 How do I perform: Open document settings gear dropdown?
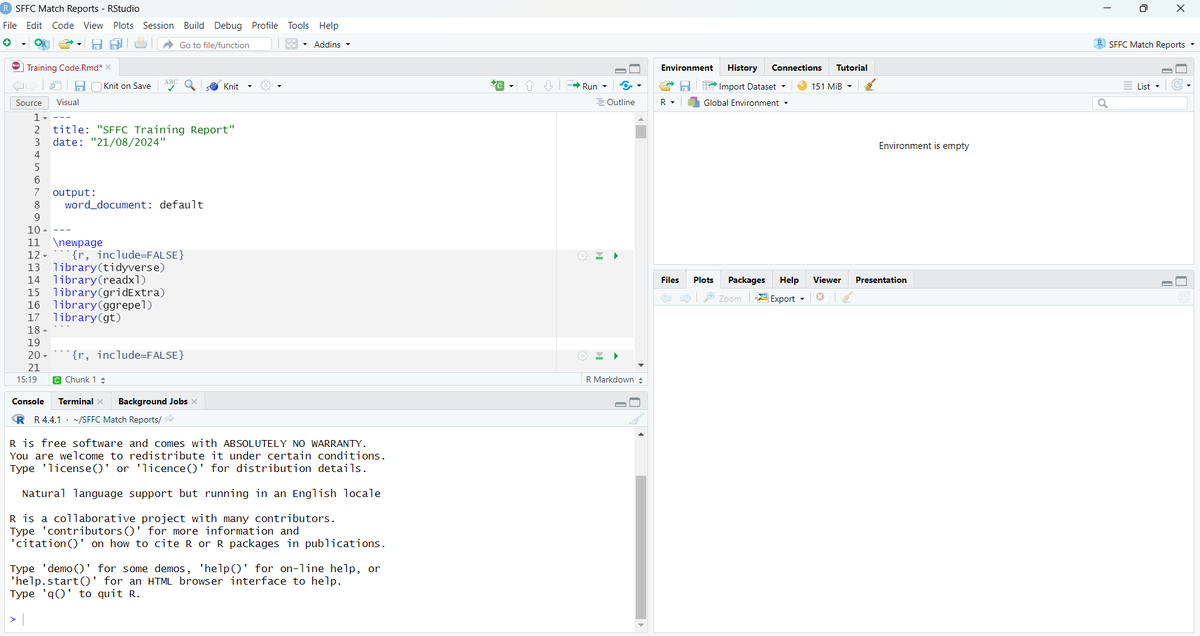[271, 86]
